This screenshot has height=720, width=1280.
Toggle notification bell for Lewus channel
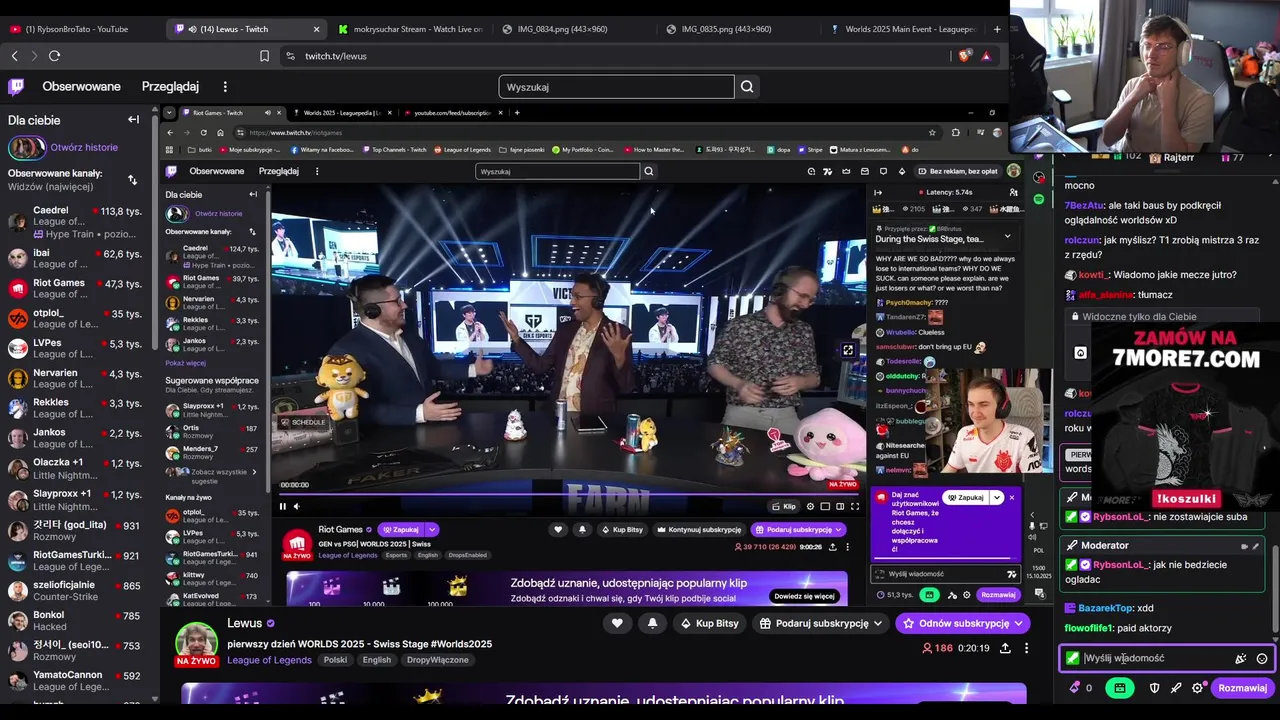[x=652, y=623]
